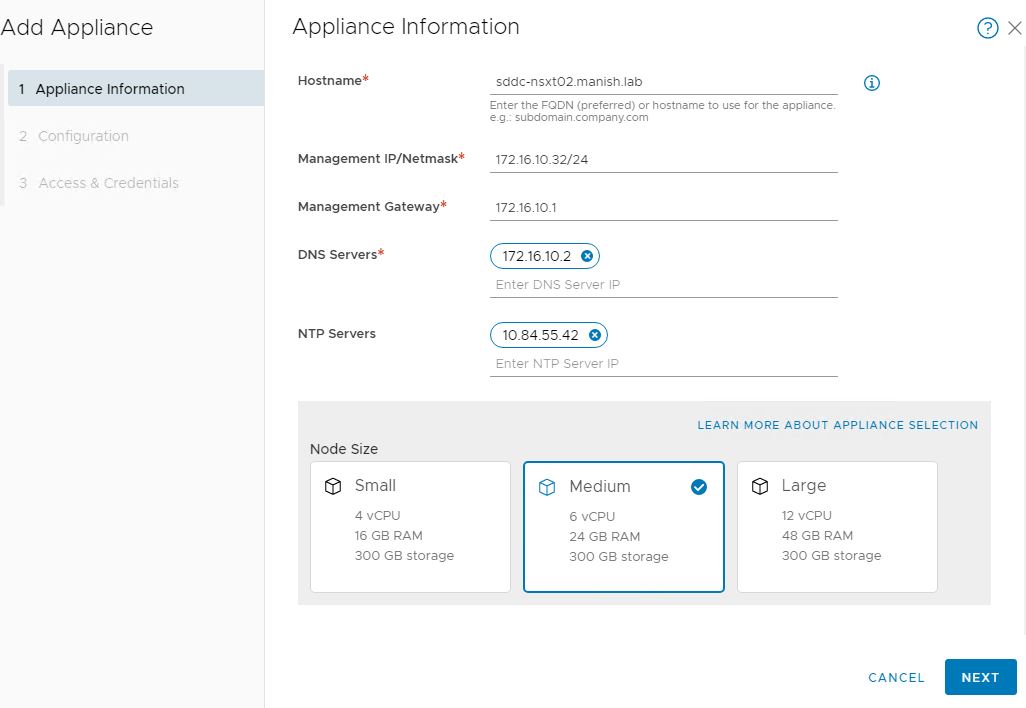Remove the 172.16.10.2 DNS server chip
Viewport: 1026px width, 708px height.
coord(587,256)
